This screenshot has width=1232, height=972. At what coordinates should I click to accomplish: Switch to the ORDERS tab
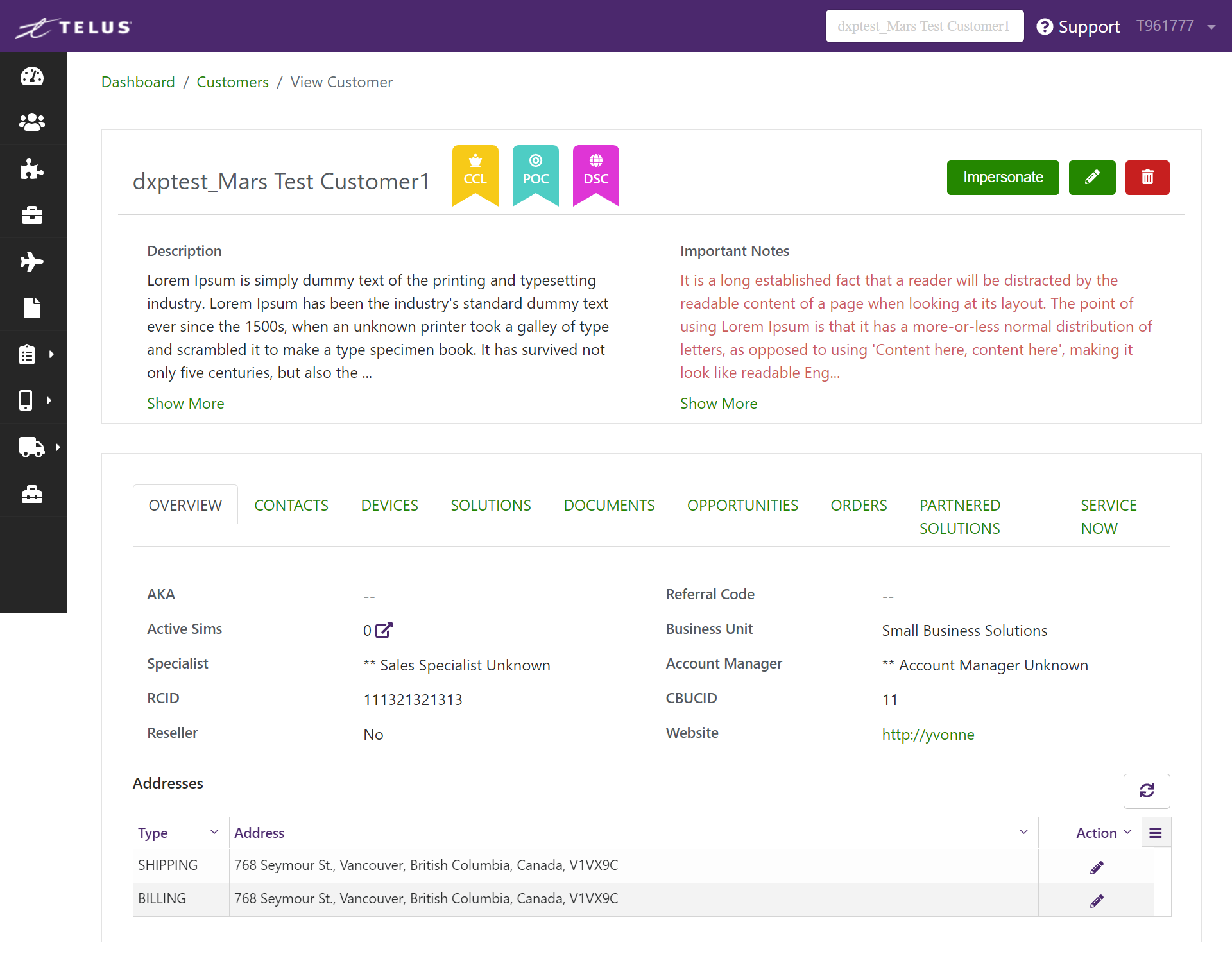click(x=859, y=506)
